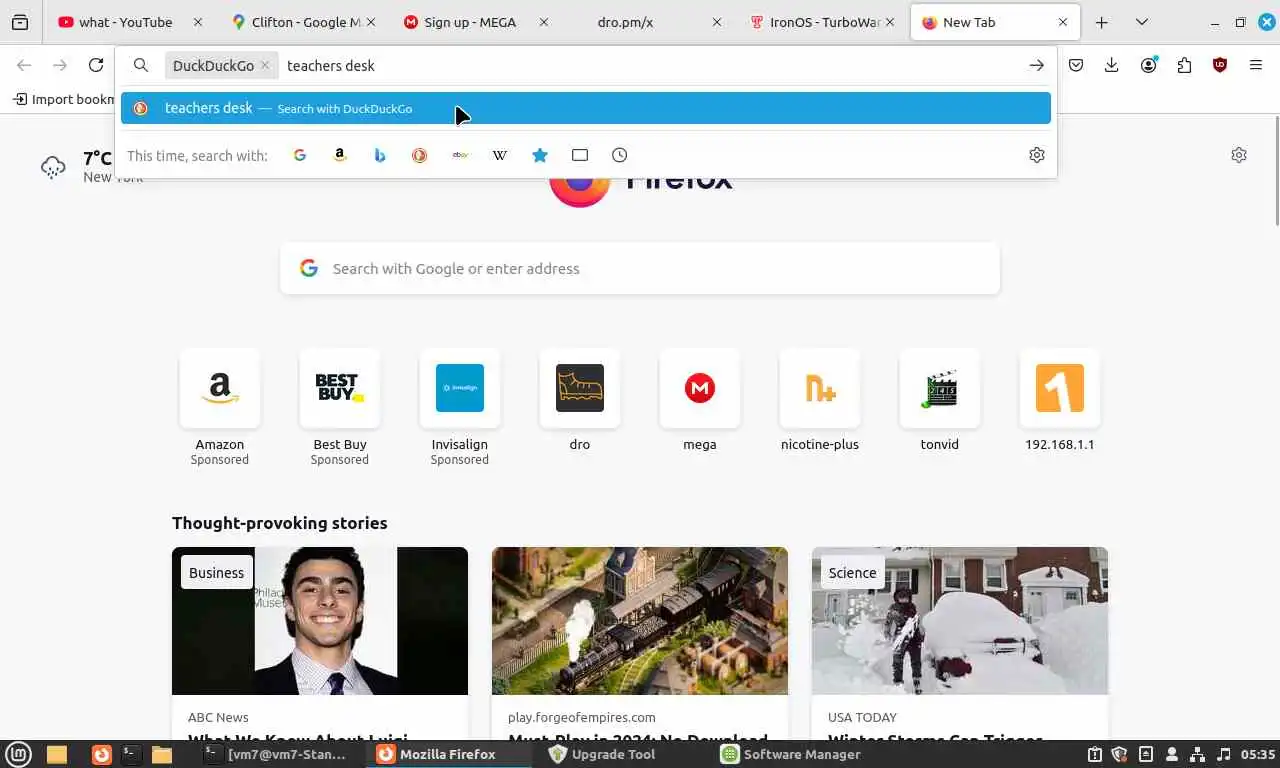Screen dimensions: 1280x768
Task: Search bookmarks using the star icon
Action: [540, 155]
